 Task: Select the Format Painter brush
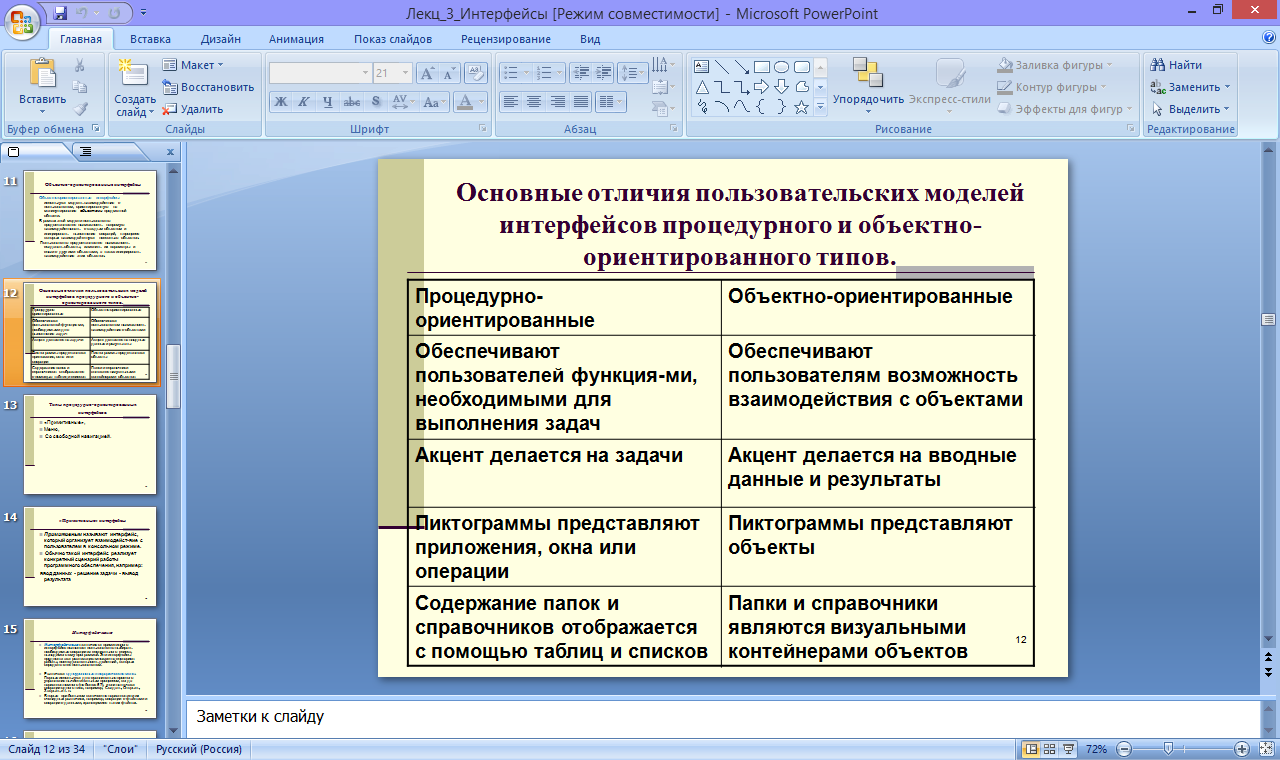coord(81,109)
